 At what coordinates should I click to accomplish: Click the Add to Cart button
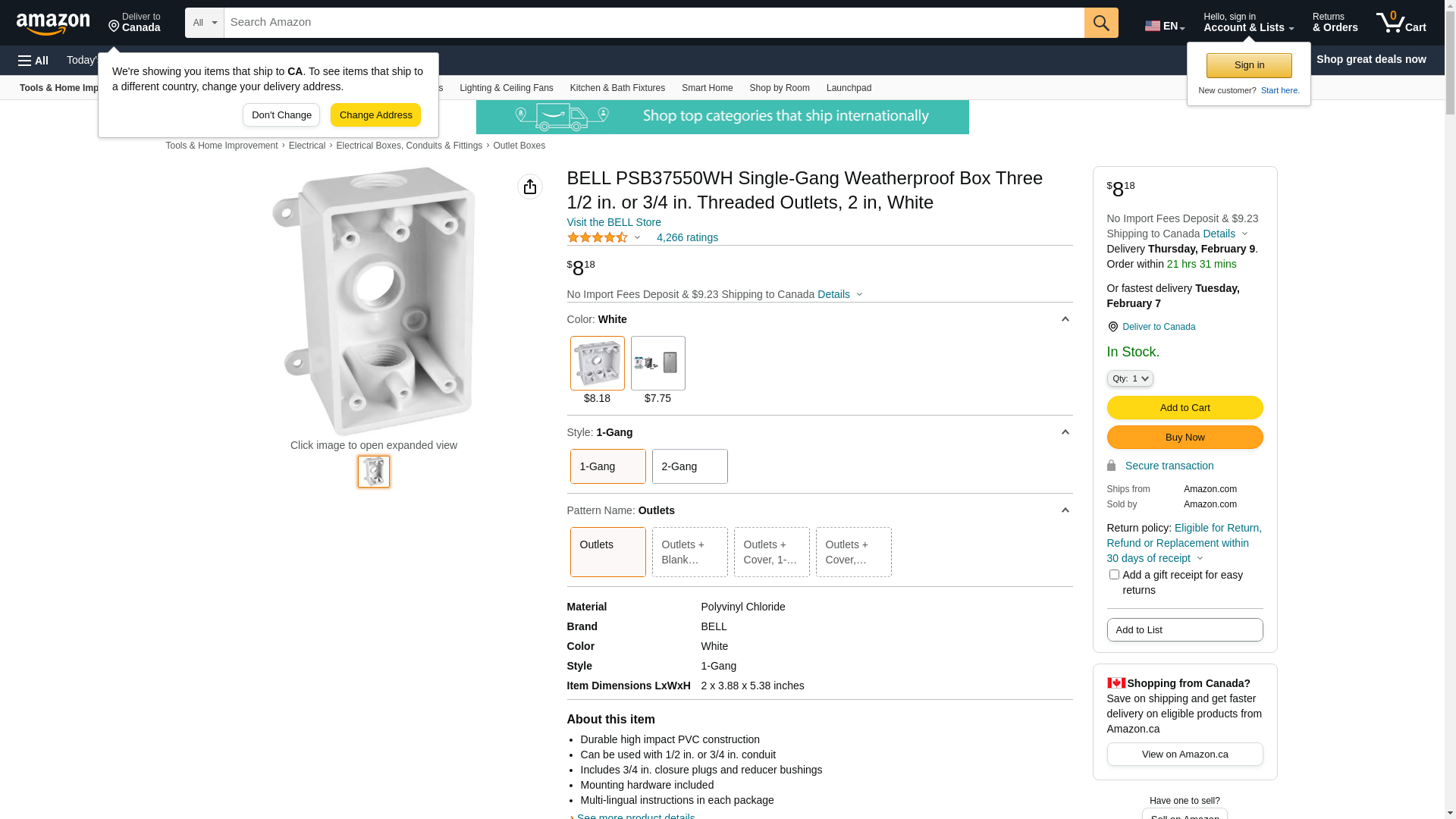(1185, 408)
